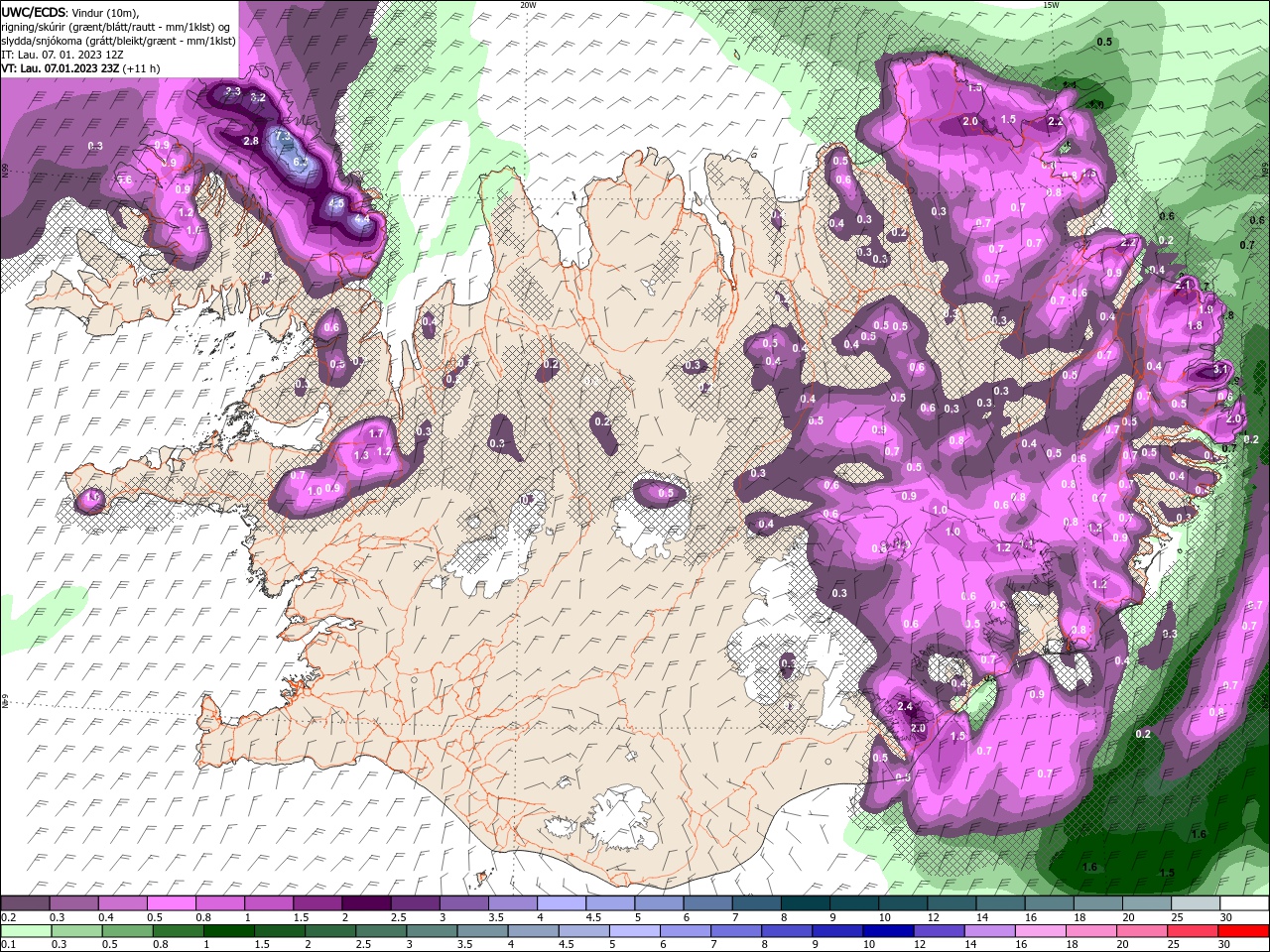
Task: Pick the bright red 30 rain legend swatch
Action: coord(1244,931)
